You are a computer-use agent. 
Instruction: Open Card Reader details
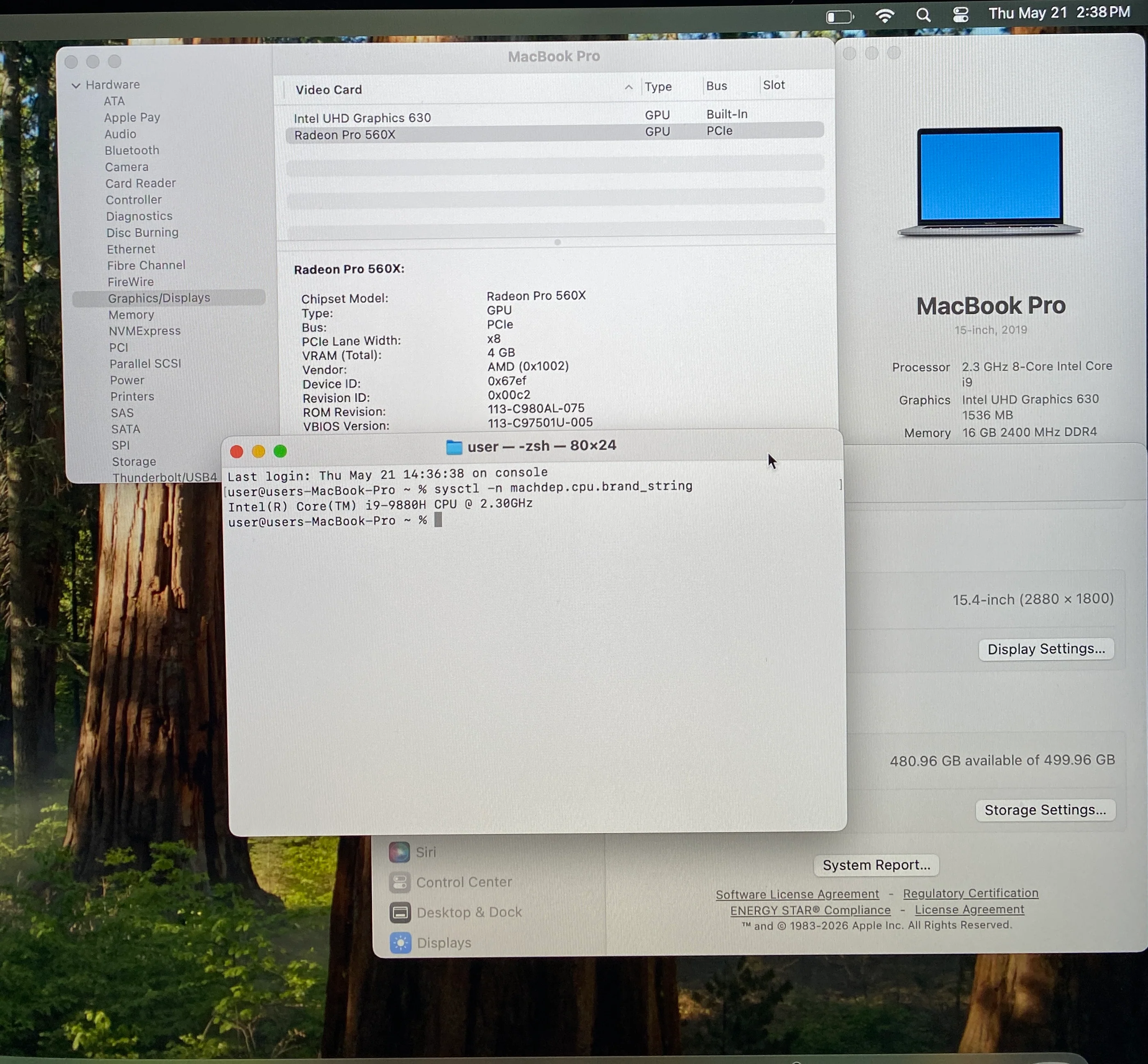140,183
